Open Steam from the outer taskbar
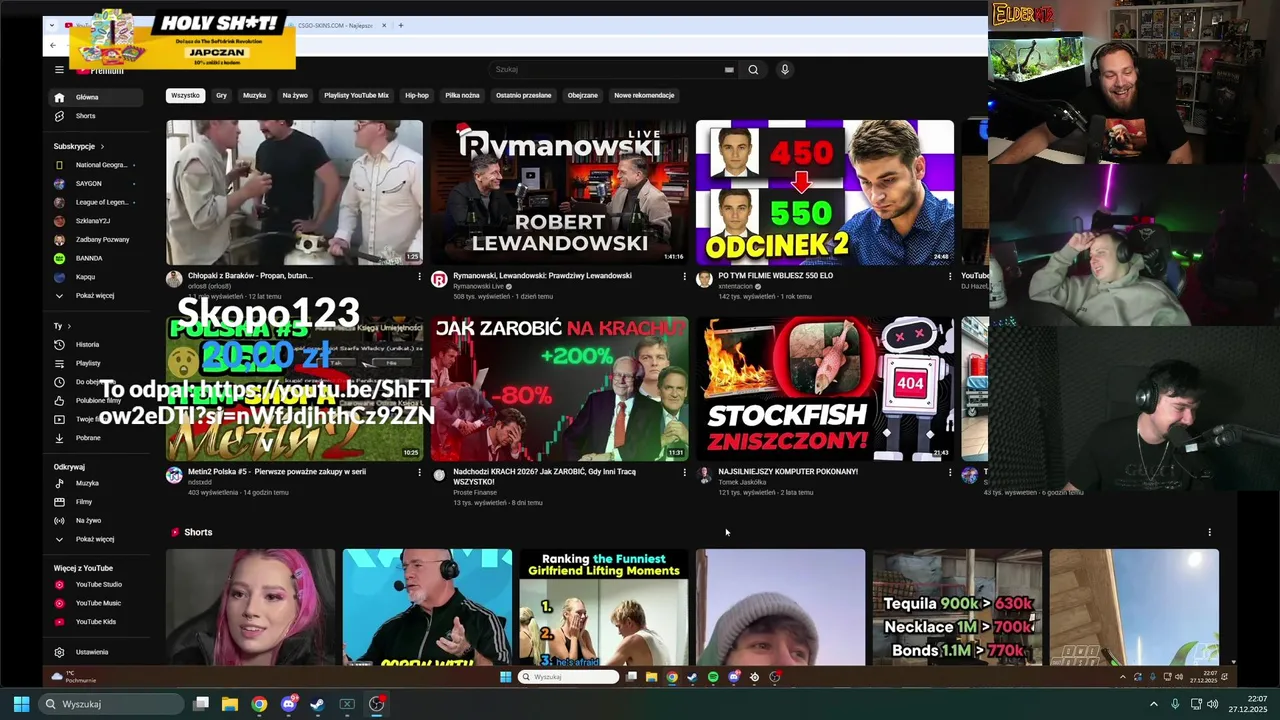 click(318, 704)
